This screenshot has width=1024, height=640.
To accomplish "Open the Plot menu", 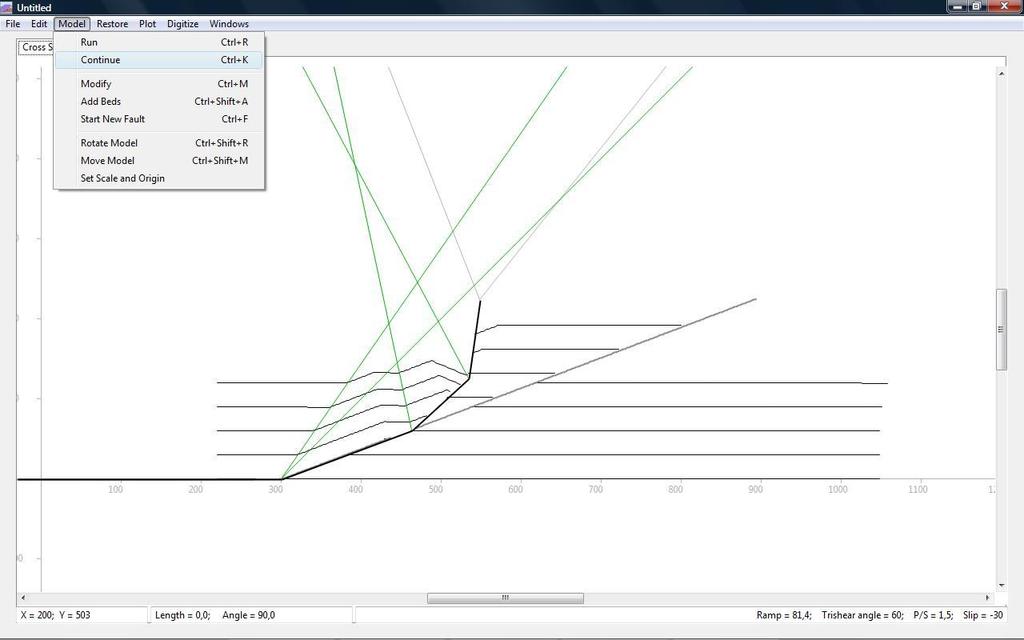I will [148, 24].
